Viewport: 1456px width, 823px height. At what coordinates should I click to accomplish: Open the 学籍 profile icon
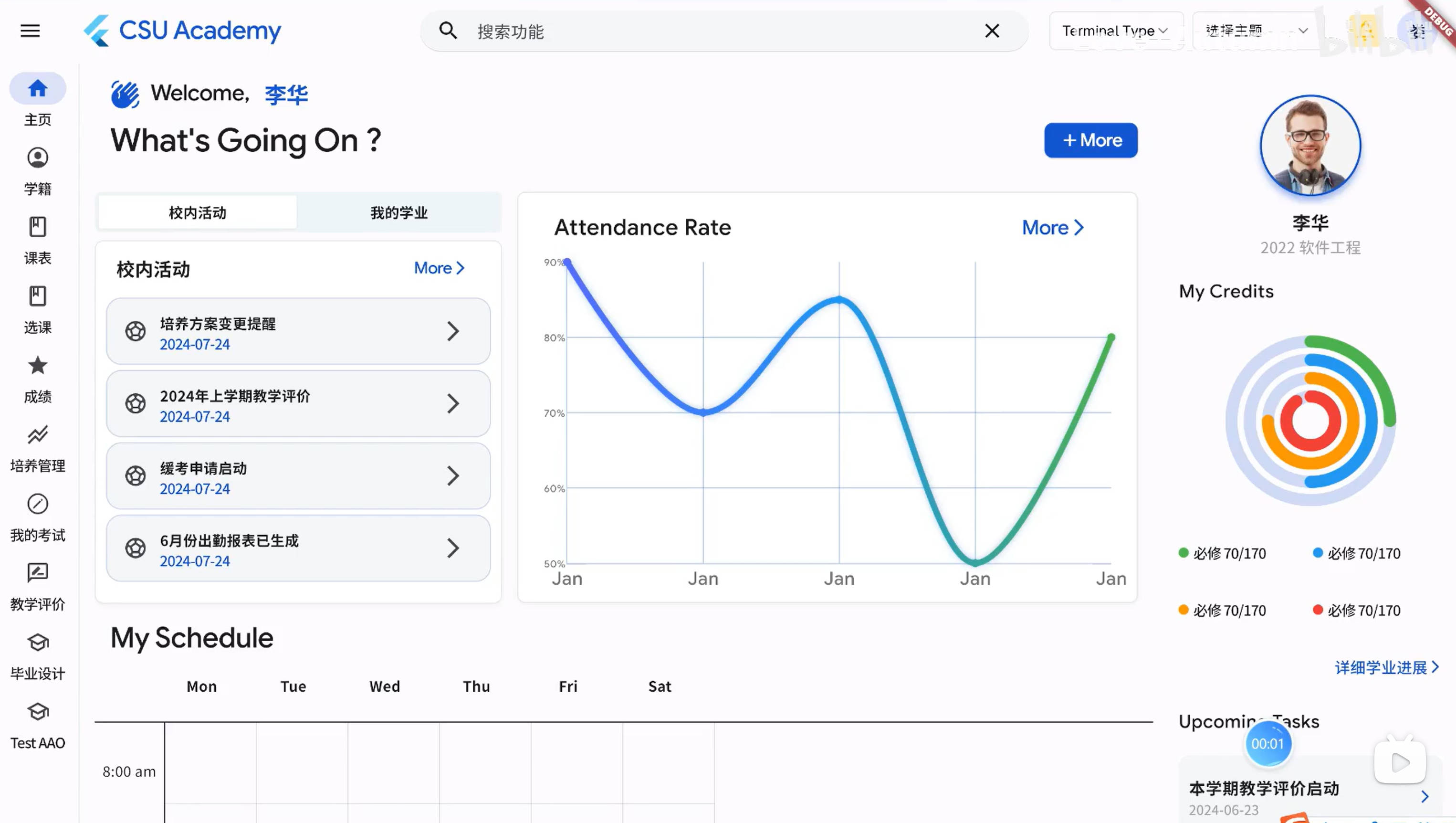[x=37, y=158]
